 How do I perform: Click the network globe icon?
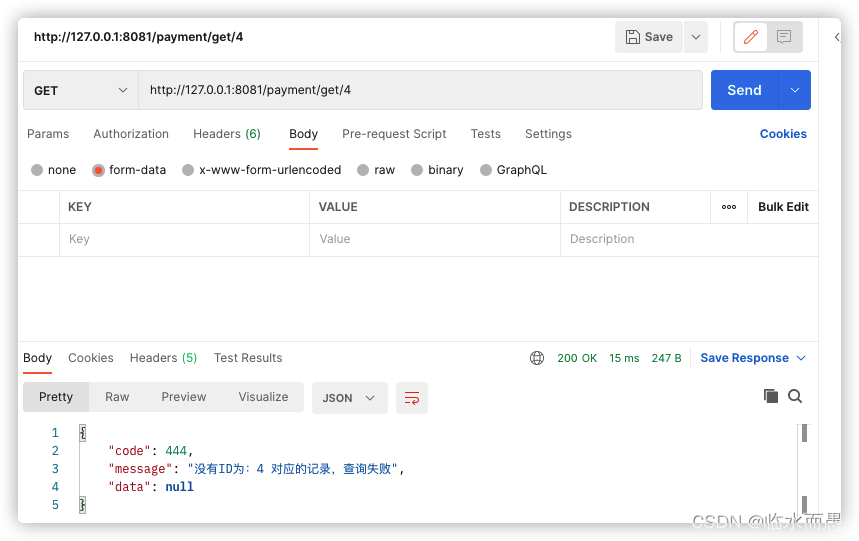coord(537,358)
